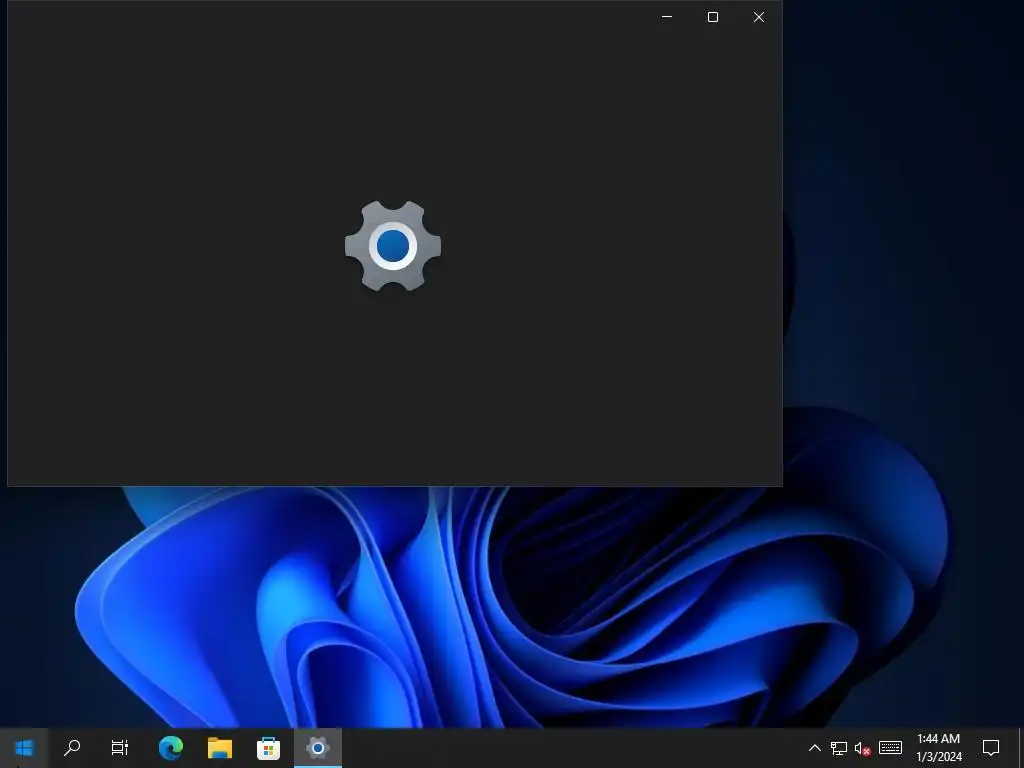1024x768 pixels.
Task: Click the muted volume tray icon
Action: tap(863, 748)
